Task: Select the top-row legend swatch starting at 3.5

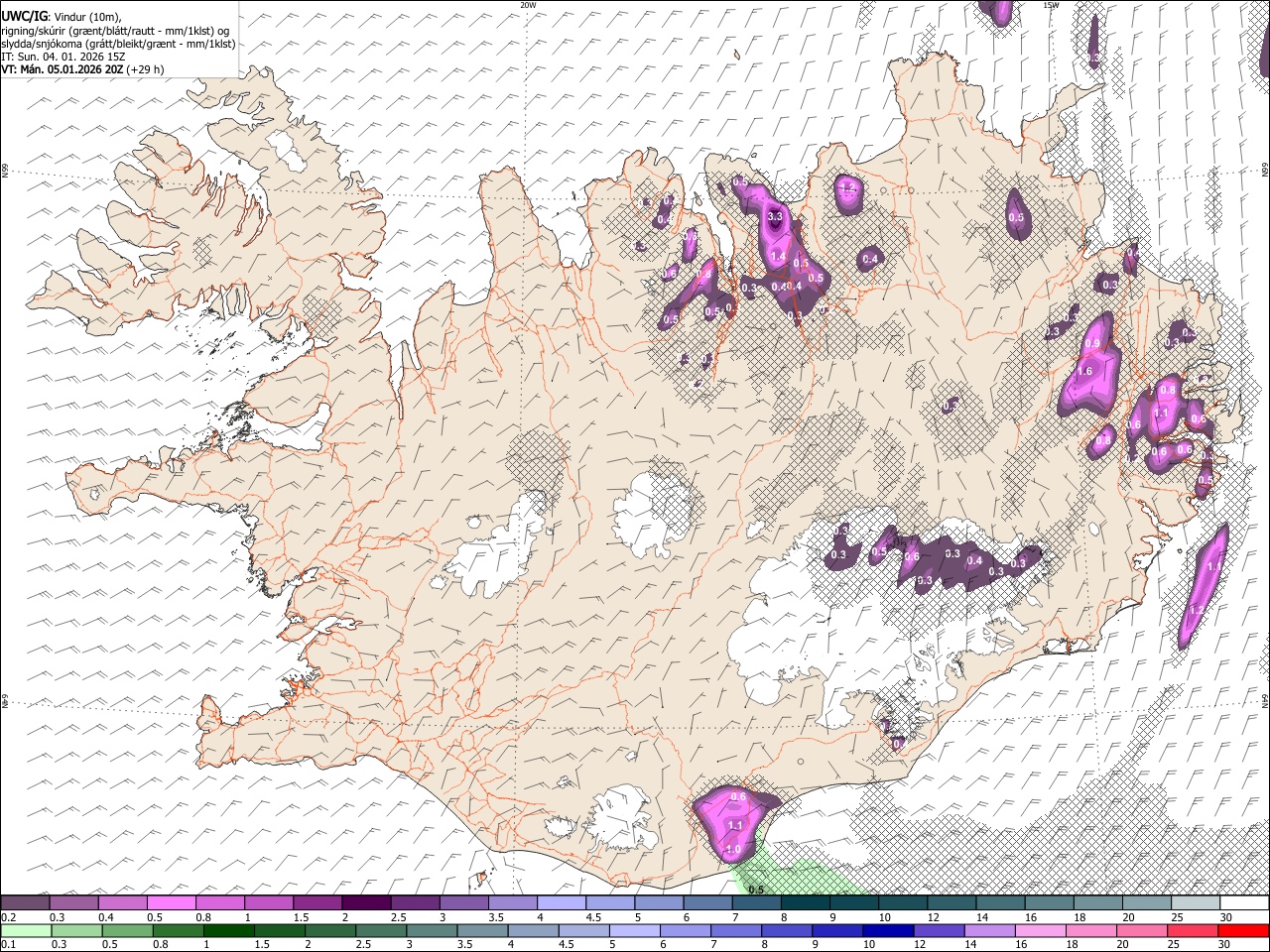Action: click(512, 902)
